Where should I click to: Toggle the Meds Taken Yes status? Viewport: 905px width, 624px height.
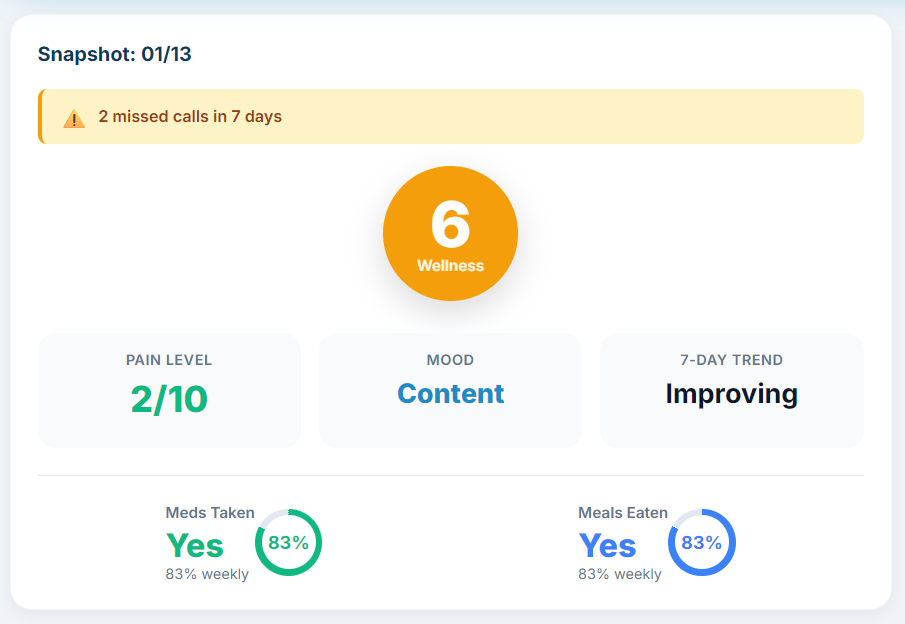[194, 545]
